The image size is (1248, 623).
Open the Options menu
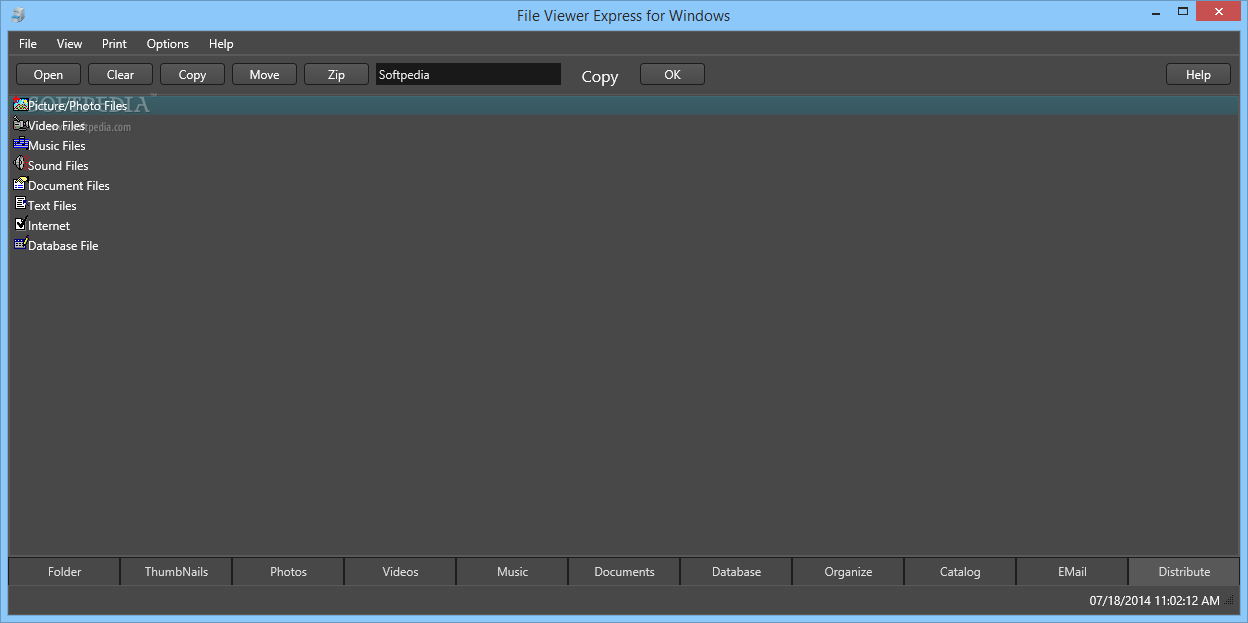coord(168,43)
